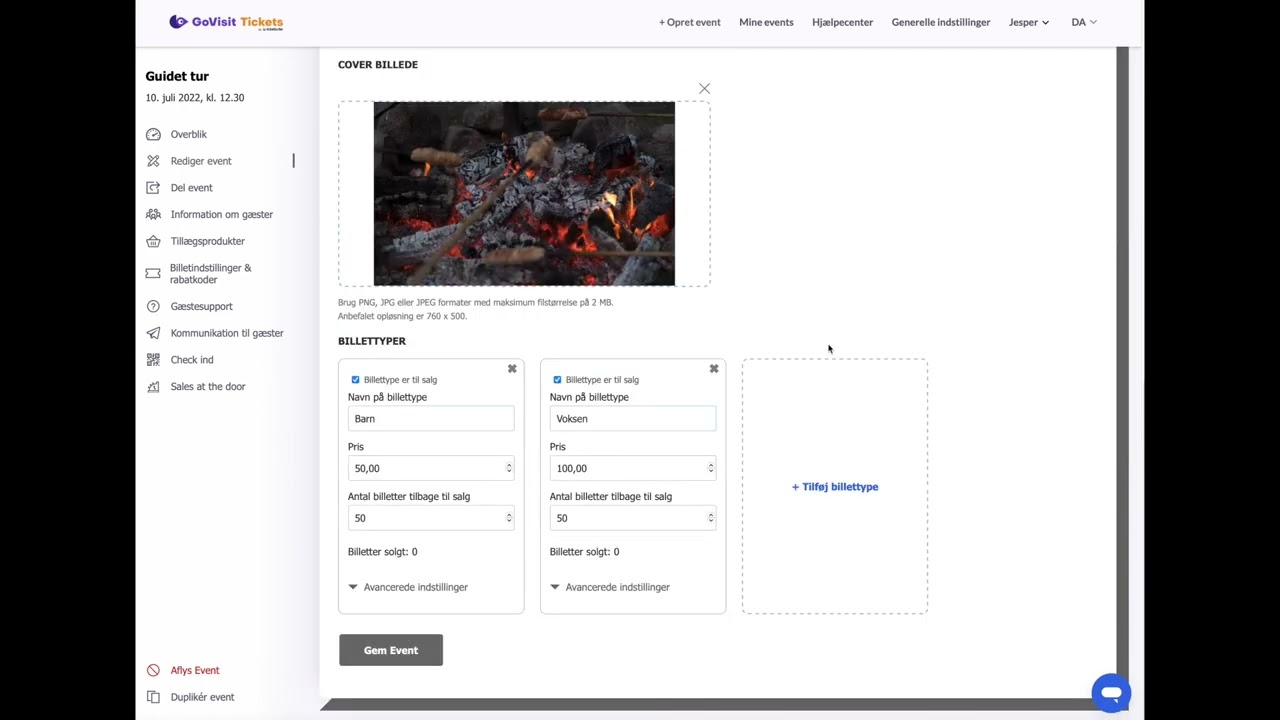Click the event date '10. juli 2022, kl. 12.30'

click(x=195, y=98)
